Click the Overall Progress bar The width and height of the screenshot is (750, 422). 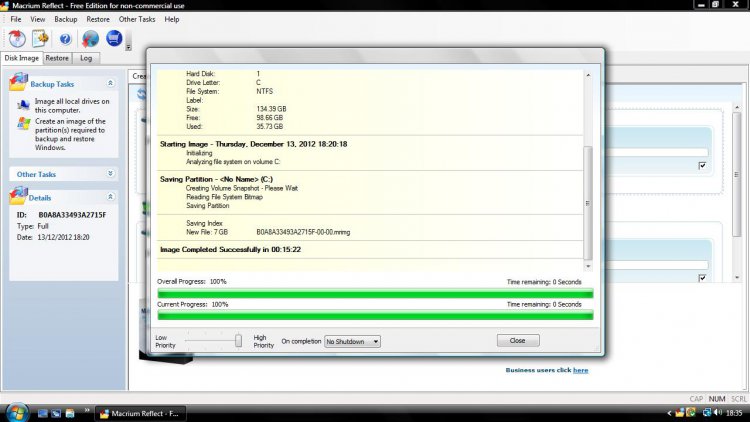click(x=375, y=293)
